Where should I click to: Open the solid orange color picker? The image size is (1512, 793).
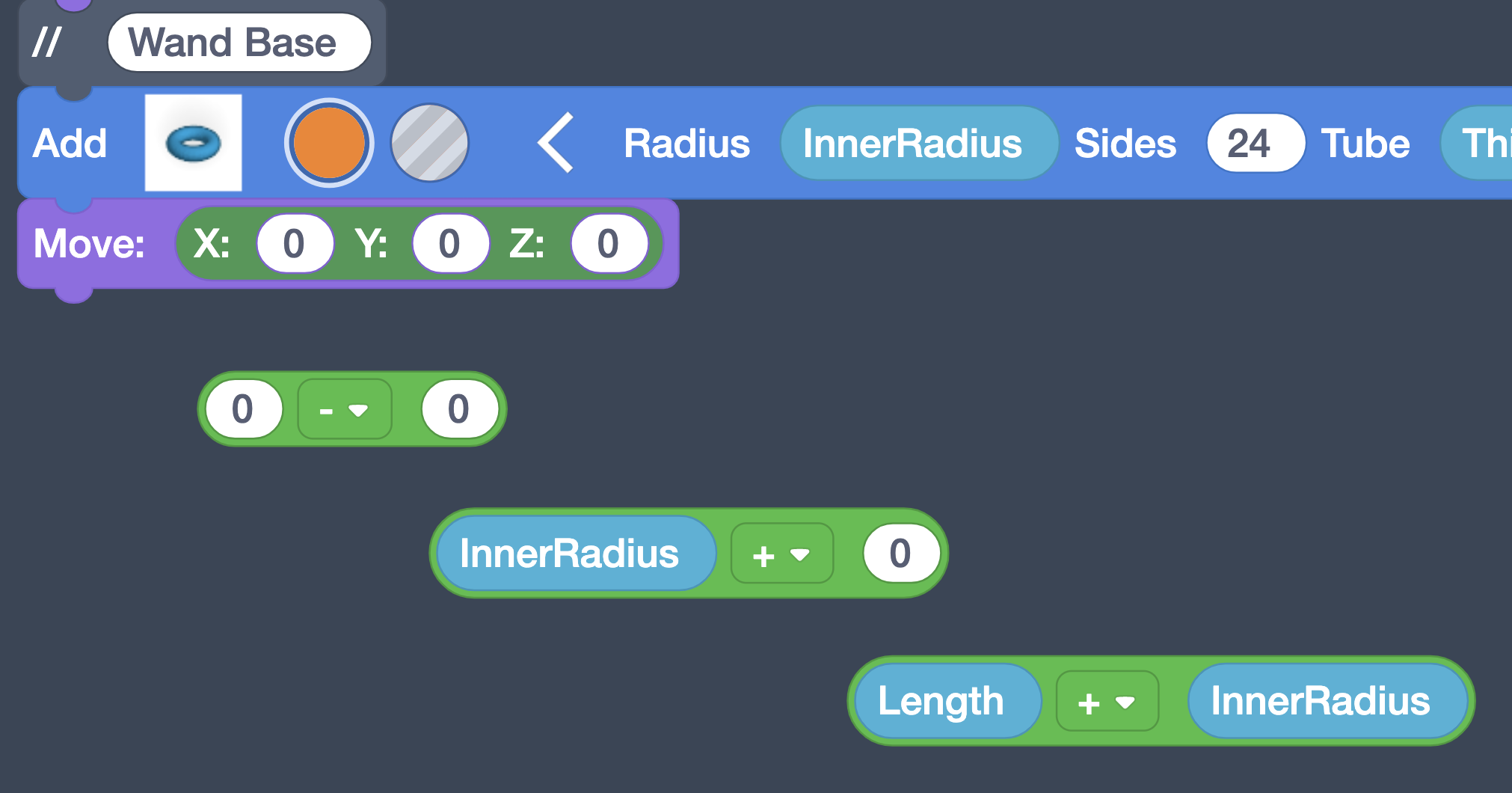pos(329,142)
